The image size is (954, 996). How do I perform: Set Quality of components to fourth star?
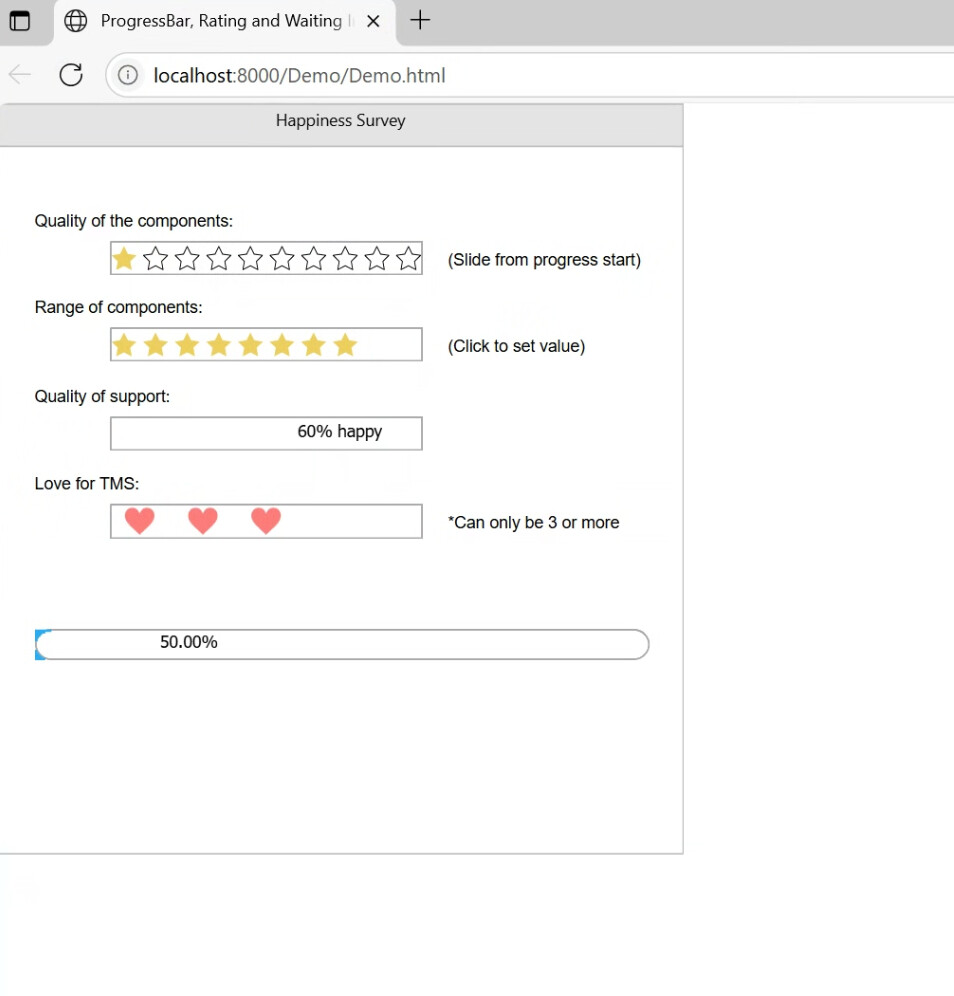pyautogui.click(x=219, y=259)
